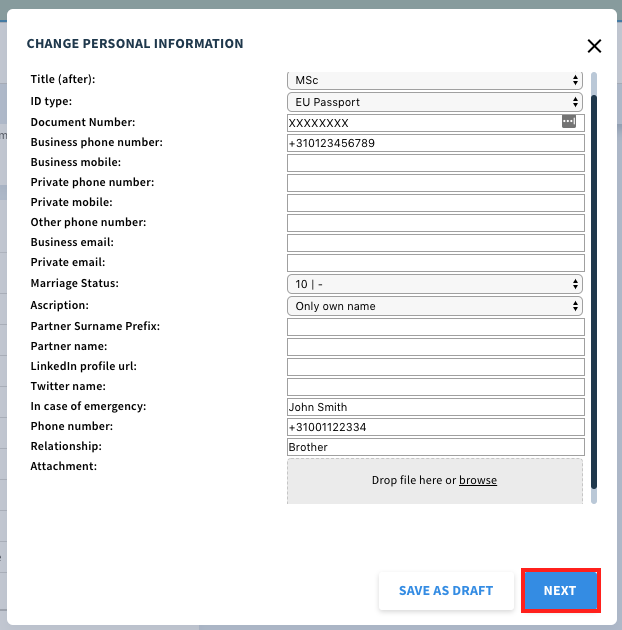
Task: Click the Private email input
Action: pos(436,263)
